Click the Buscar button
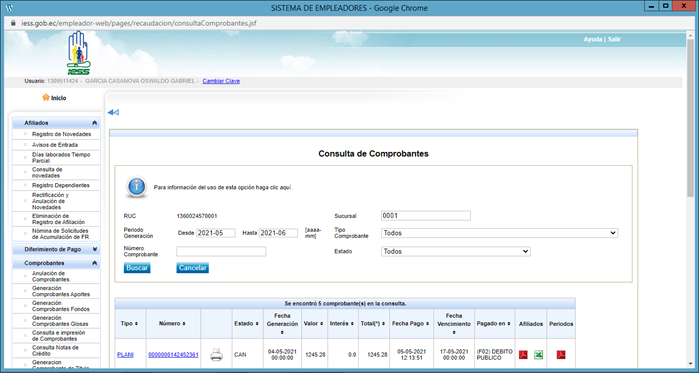This screenshot has width=699, height=373. (137, 268)
